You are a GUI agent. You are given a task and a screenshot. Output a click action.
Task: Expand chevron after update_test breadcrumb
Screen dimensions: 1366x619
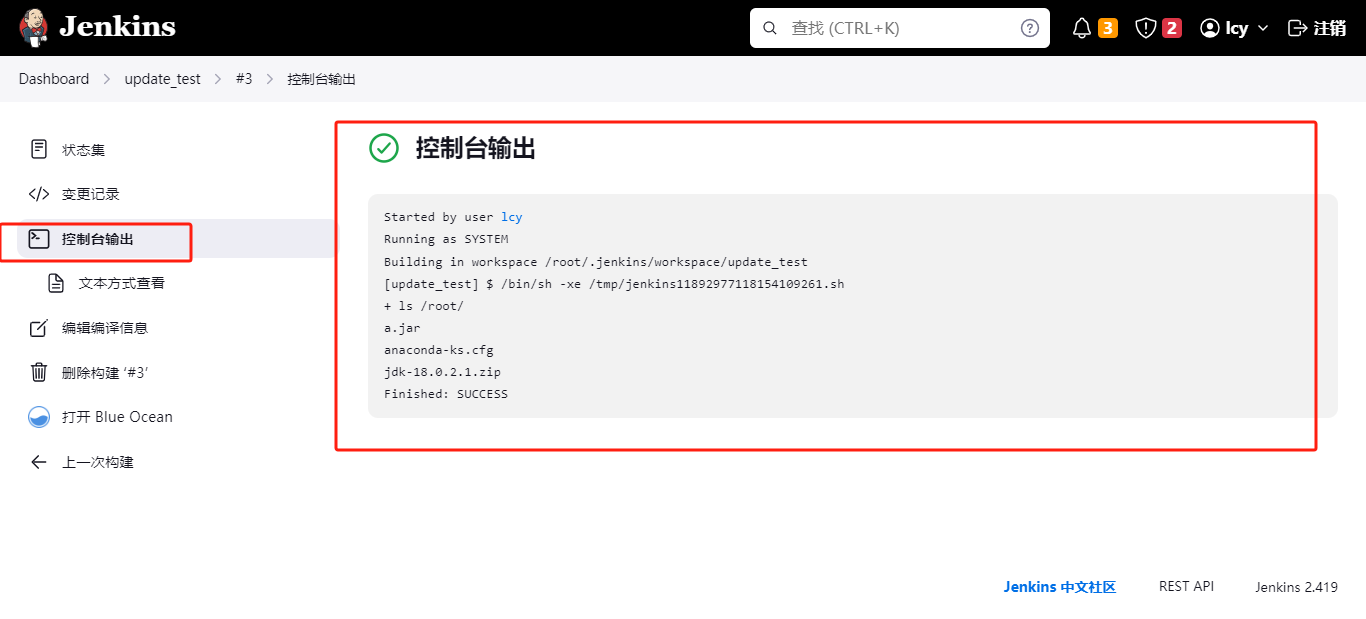(218, 79)
